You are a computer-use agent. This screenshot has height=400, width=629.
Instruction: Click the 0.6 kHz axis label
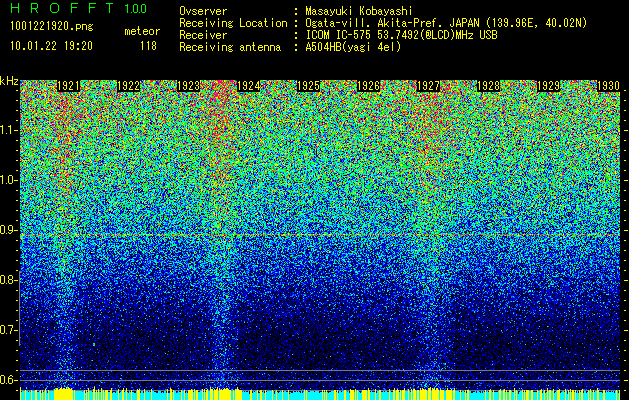8,380
